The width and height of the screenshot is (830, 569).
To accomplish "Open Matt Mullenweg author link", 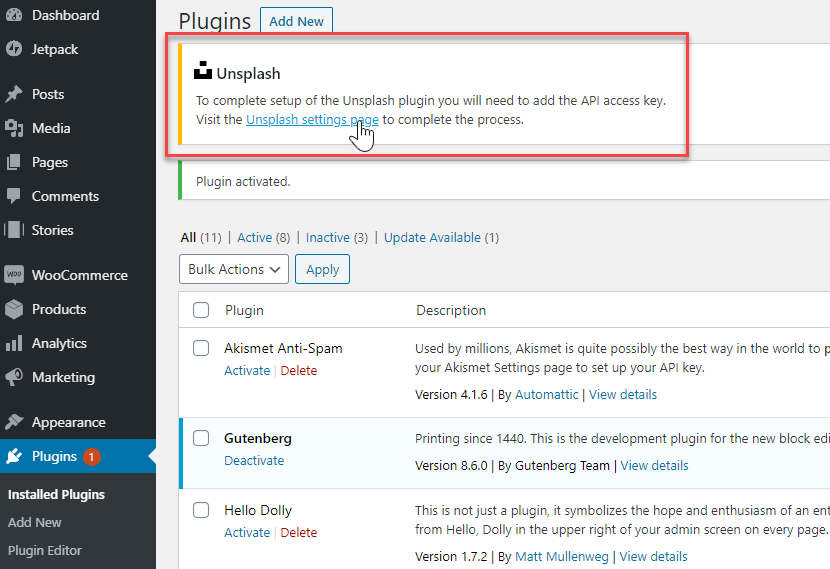I will [562, 556].
